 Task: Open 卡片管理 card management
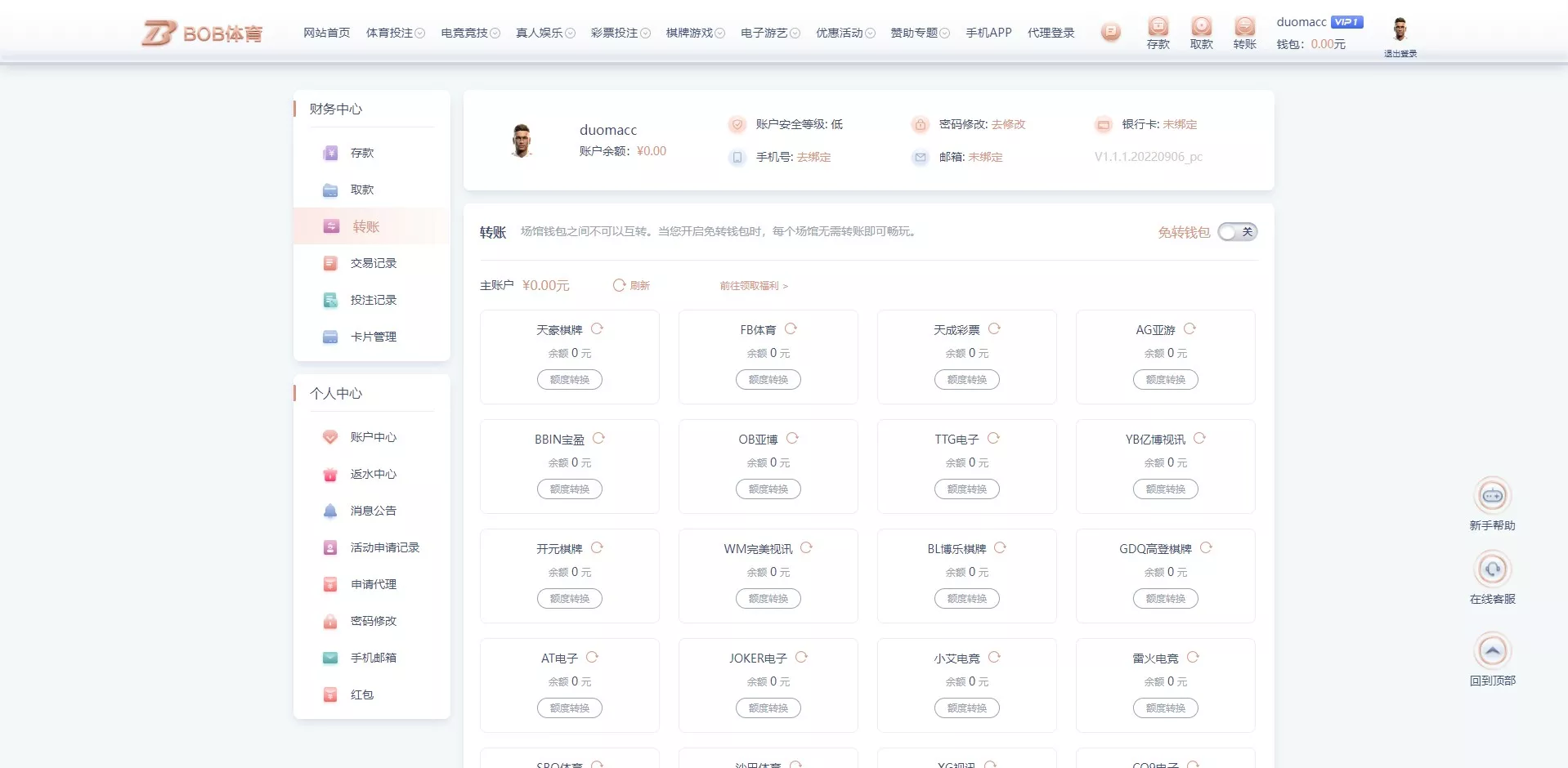(373, 337)
